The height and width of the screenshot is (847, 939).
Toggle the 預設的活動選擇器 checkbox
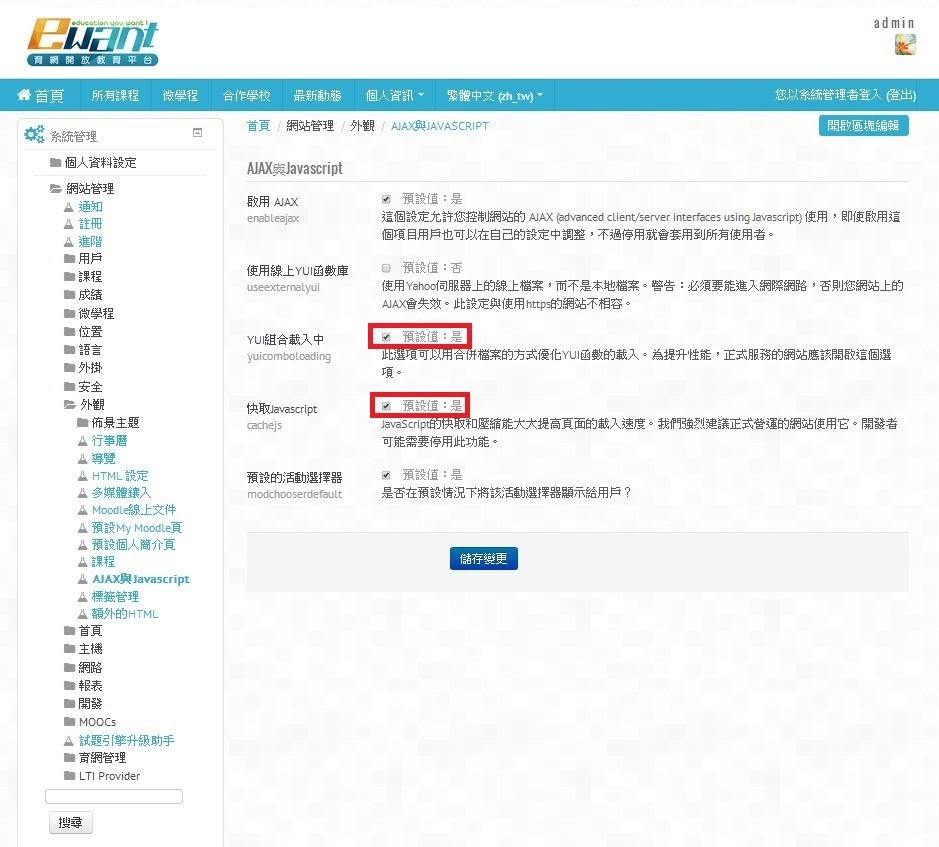386,475
